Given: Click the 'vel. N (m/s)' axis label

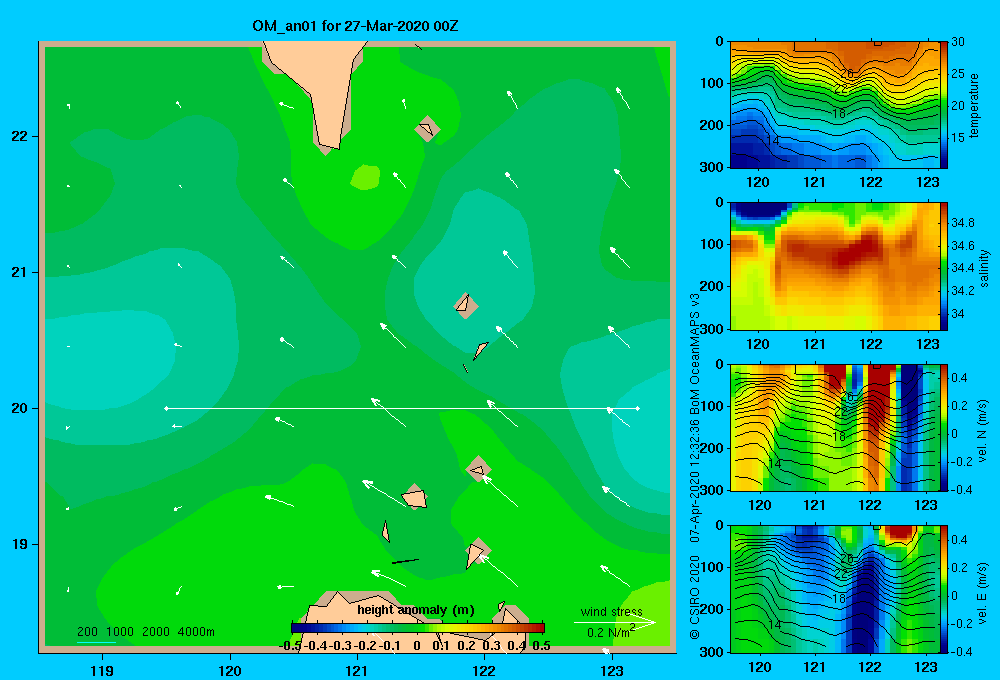Looking at the screenshot, I should click(x=983, y=431).
